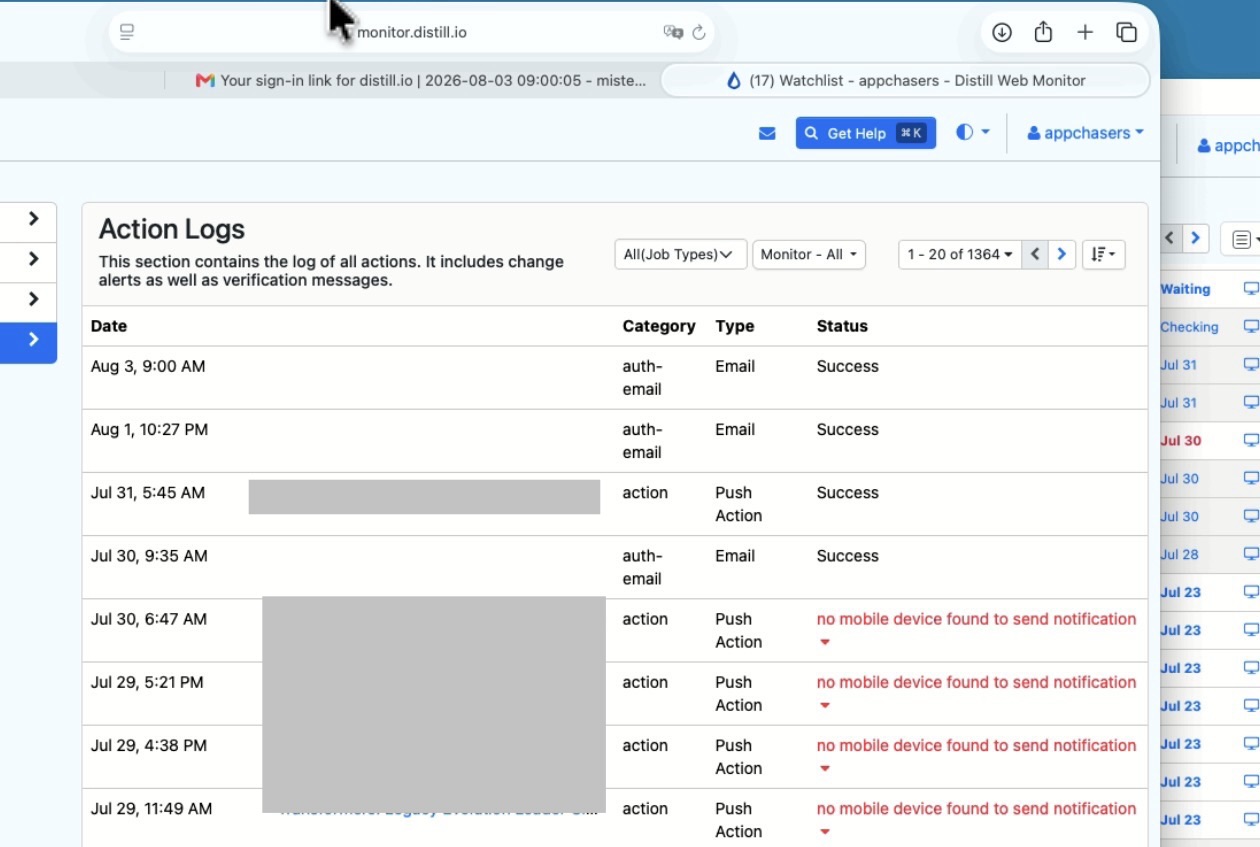Click the error message in the Jul 30, 6:47 AM row
Screen dimensions: 1260x847
click(x=977, y=619)
